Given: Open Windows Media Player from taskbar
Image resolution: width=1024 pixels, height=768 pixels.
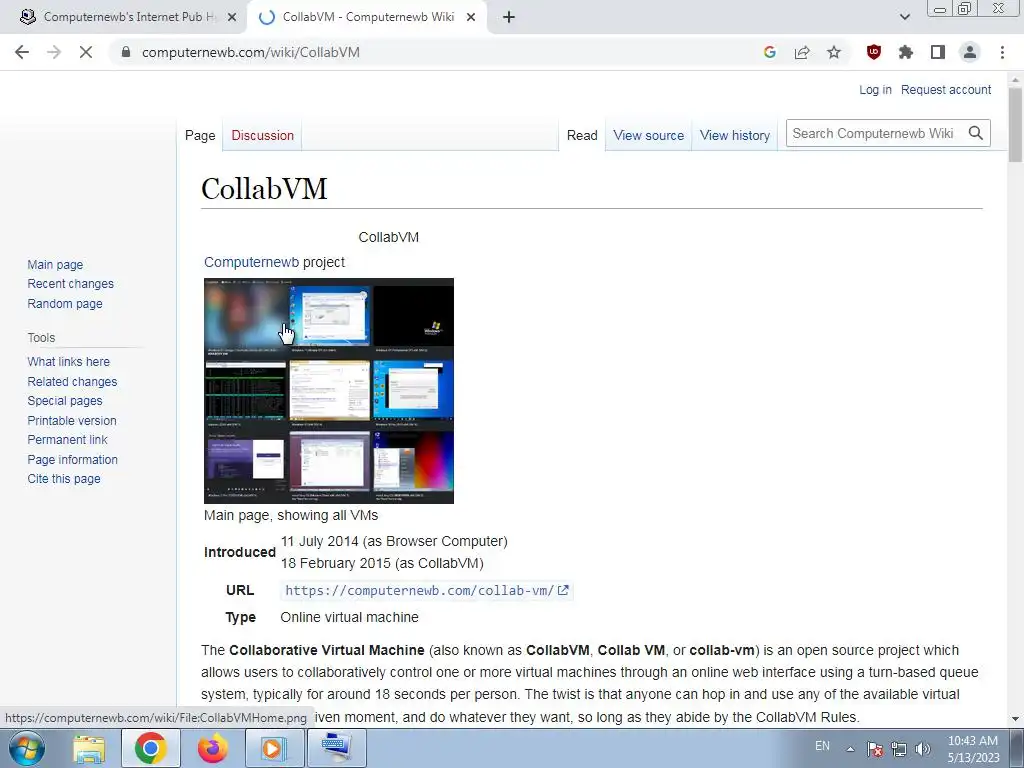Looking at the screenshot, I should 273,748.
